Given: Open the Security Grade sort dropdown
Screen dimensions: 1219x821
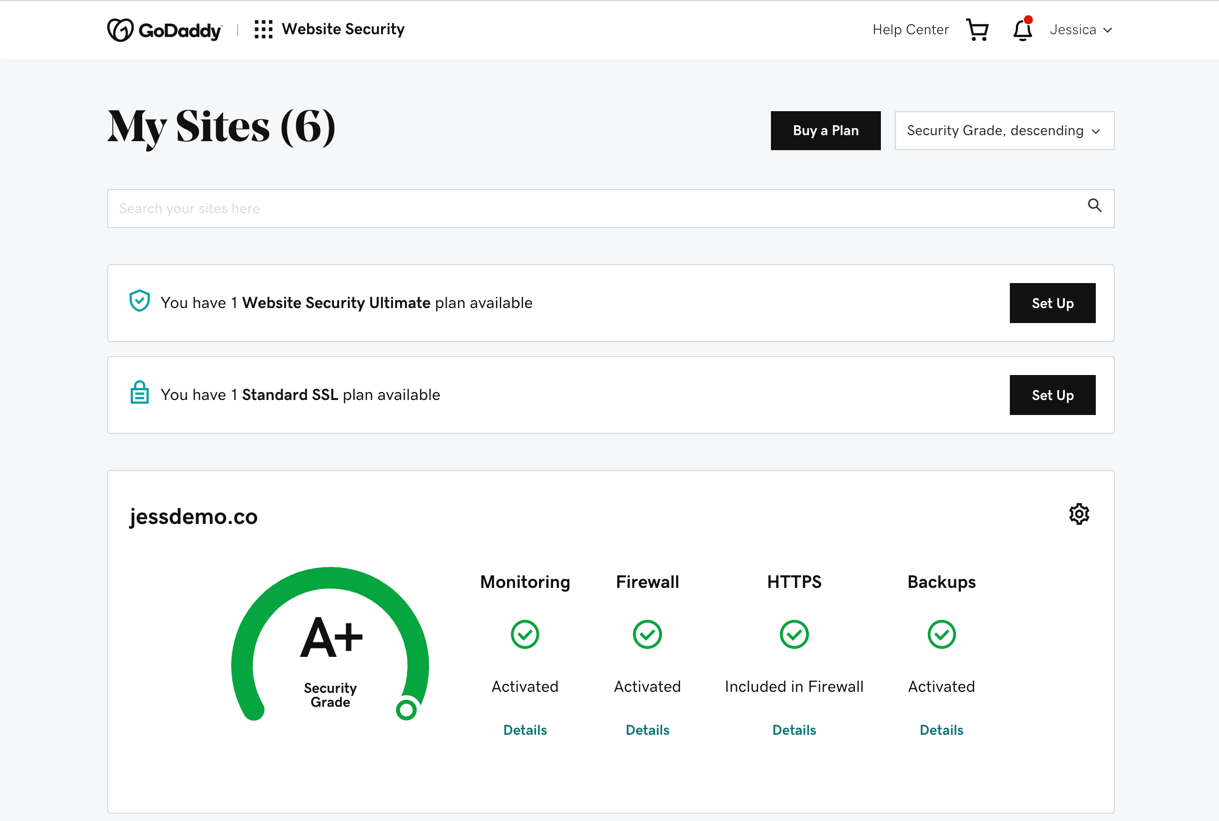Looking at the screenshot, I should pyautogui.click(x=1004, y=130).
